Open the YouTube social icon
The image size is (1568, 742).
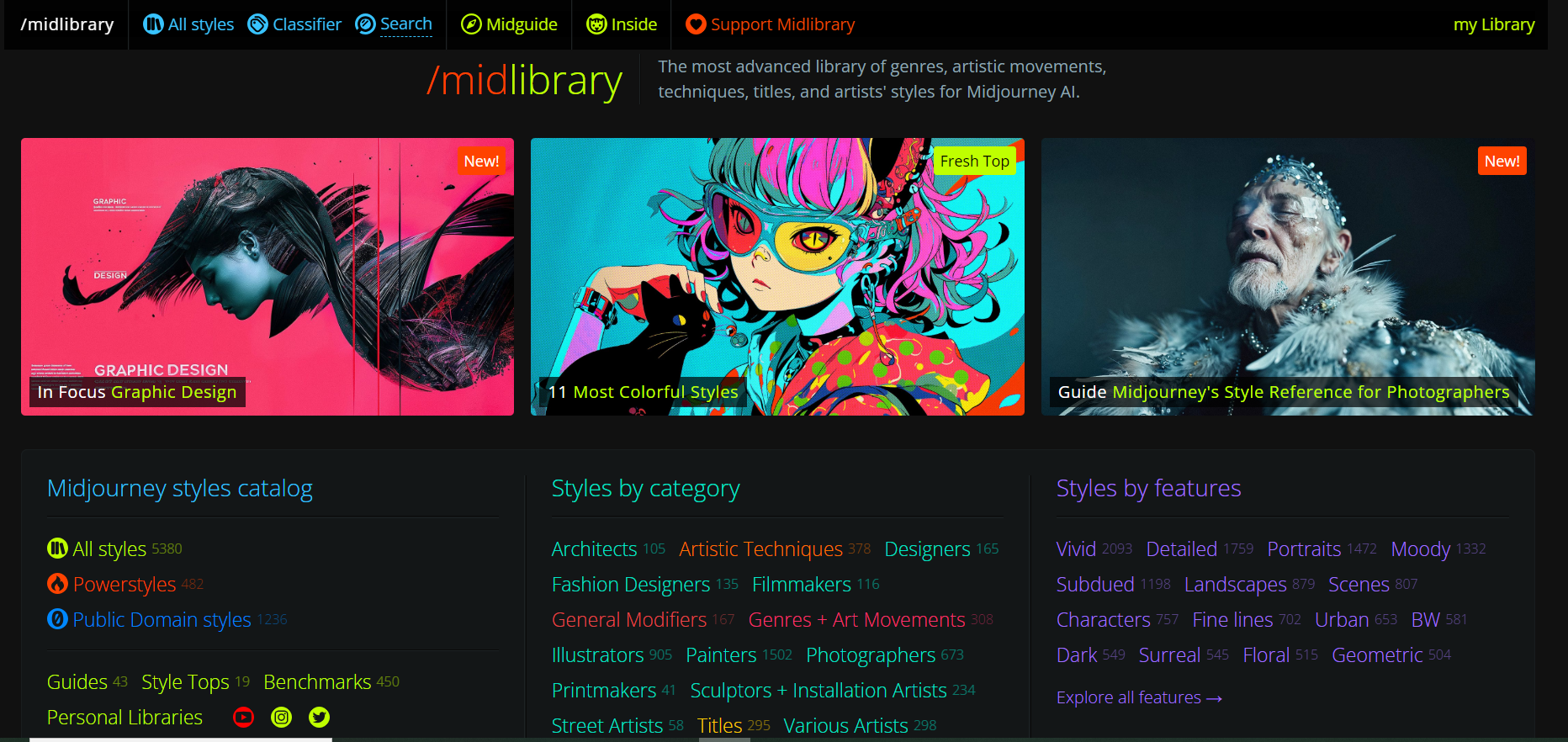coord(243,717)
